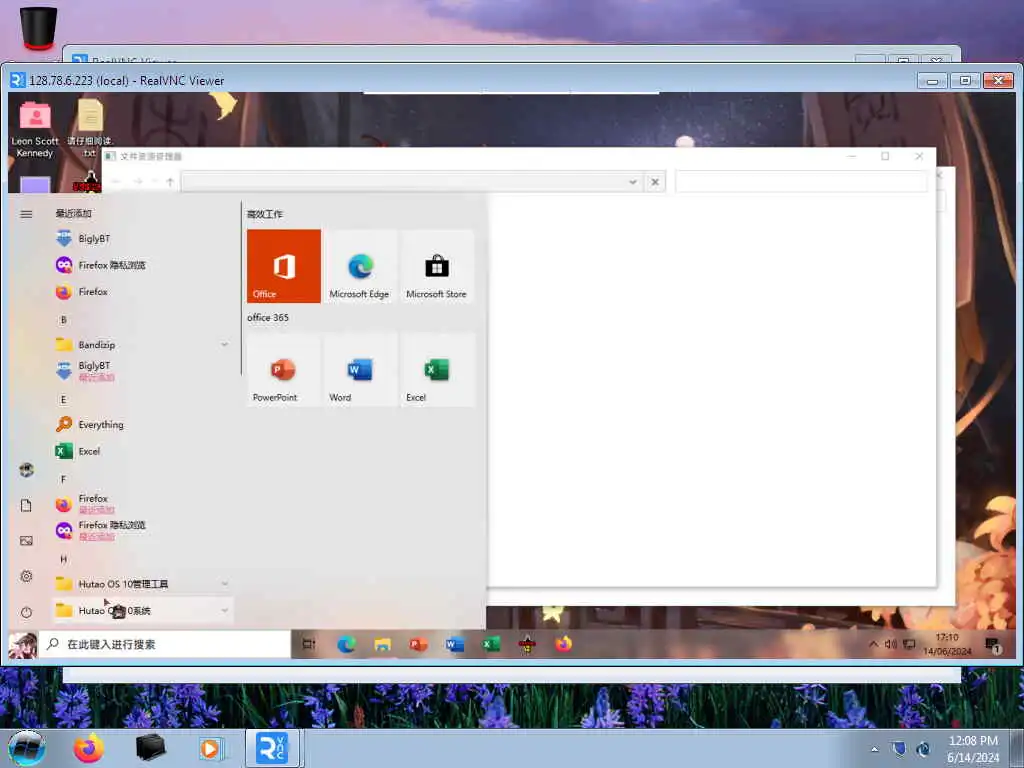
Task: Click the Start menu app list scrollbar
Action: (241, 289)
